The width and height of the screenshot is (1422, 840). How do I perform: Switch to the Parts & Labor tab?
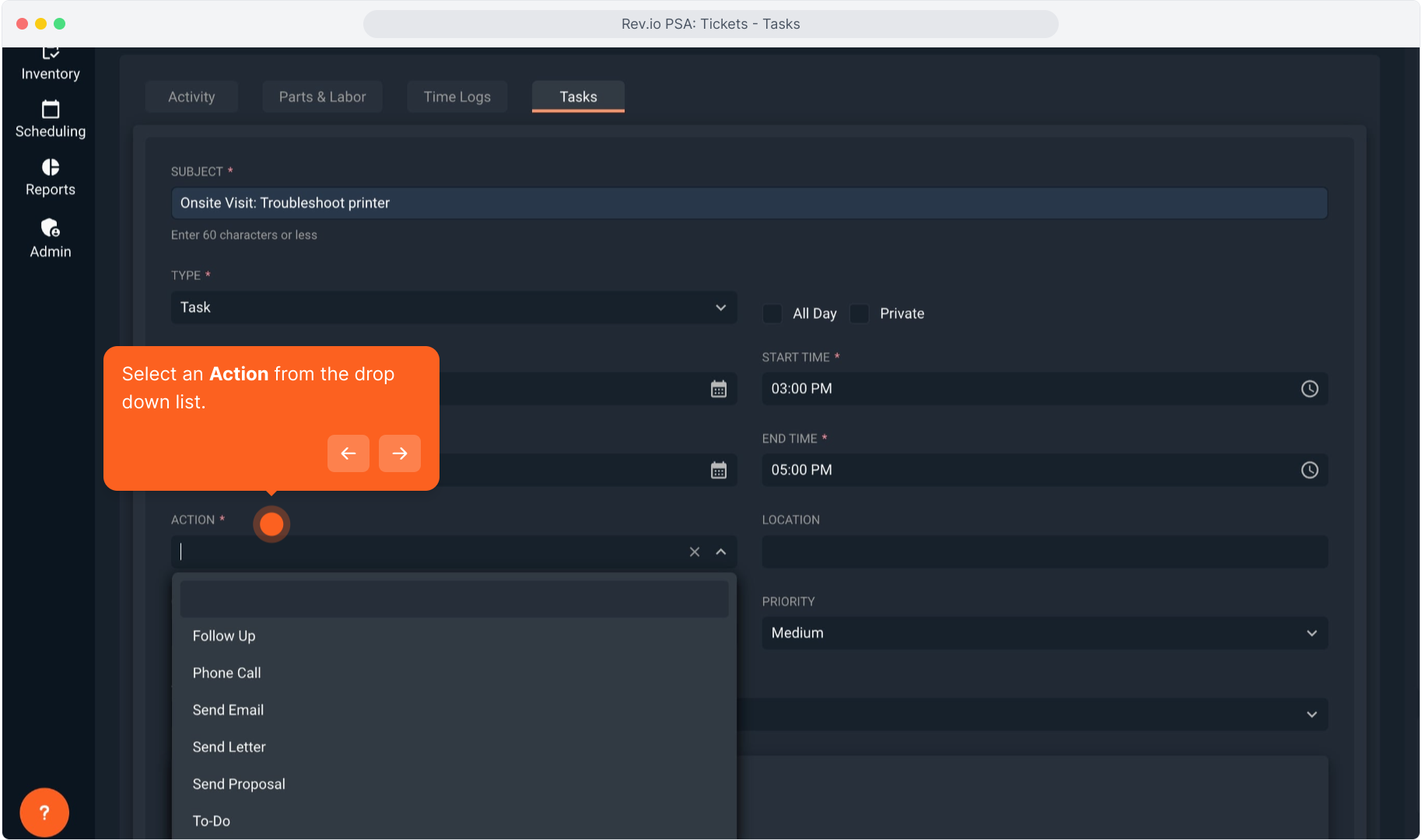tap(322, 96)
